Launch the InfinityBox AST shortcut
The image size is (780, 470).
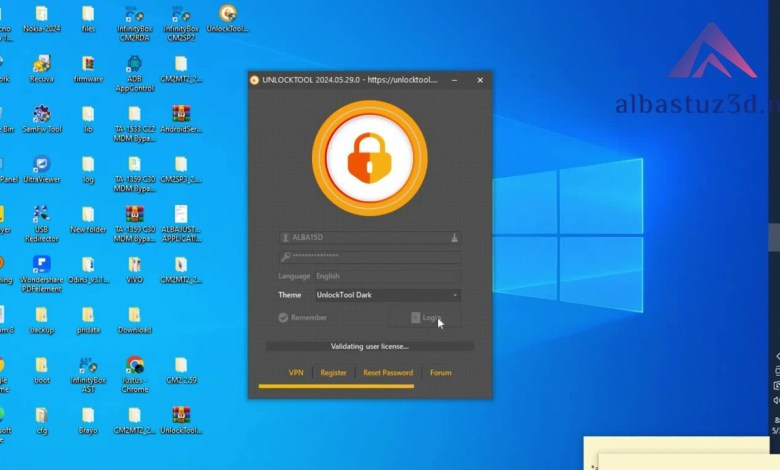pyautogui.click(x=88, y=375)
